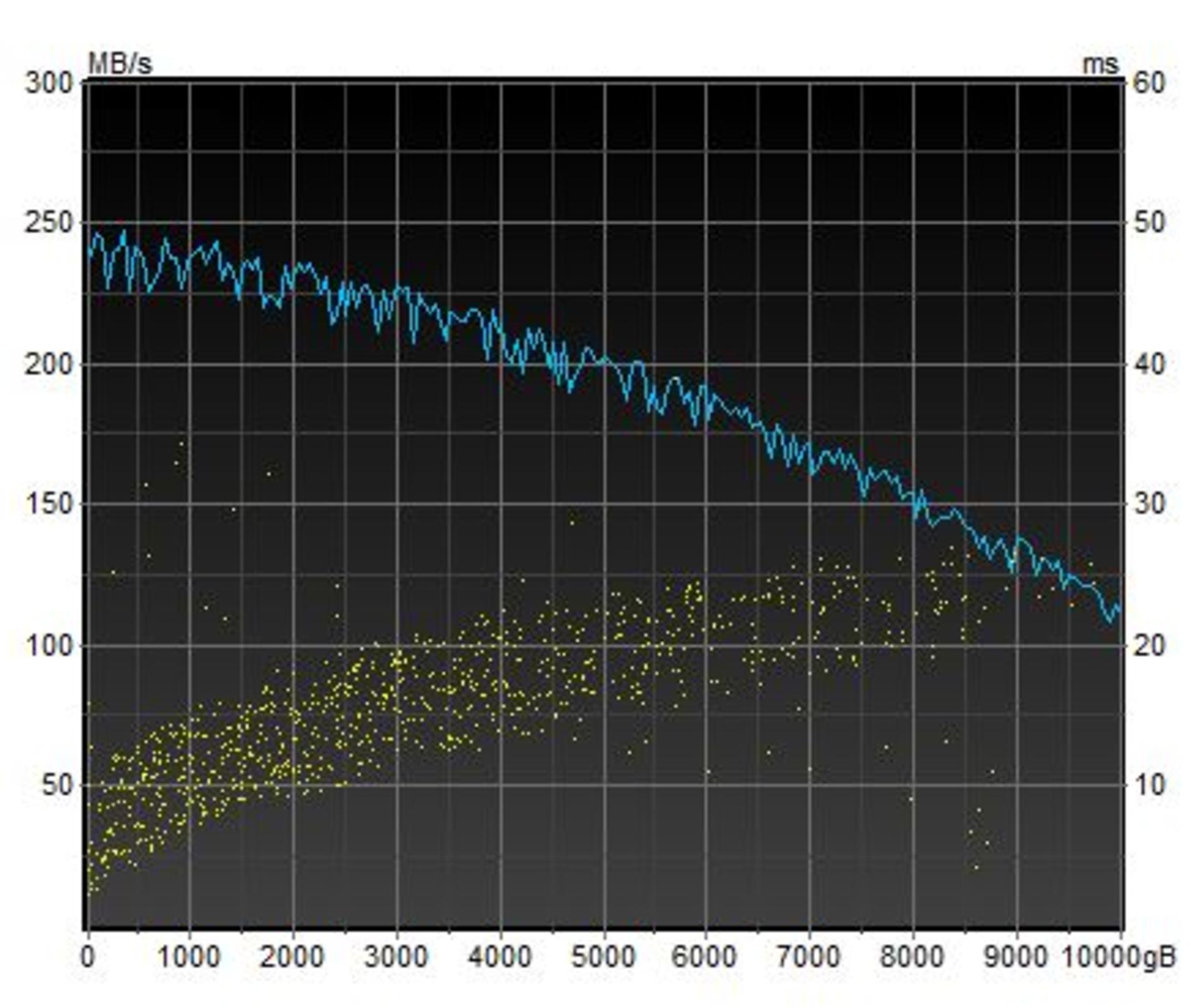Click the 300 value on the left axis
This screenshot has width=1199, height=1008.
49,83
